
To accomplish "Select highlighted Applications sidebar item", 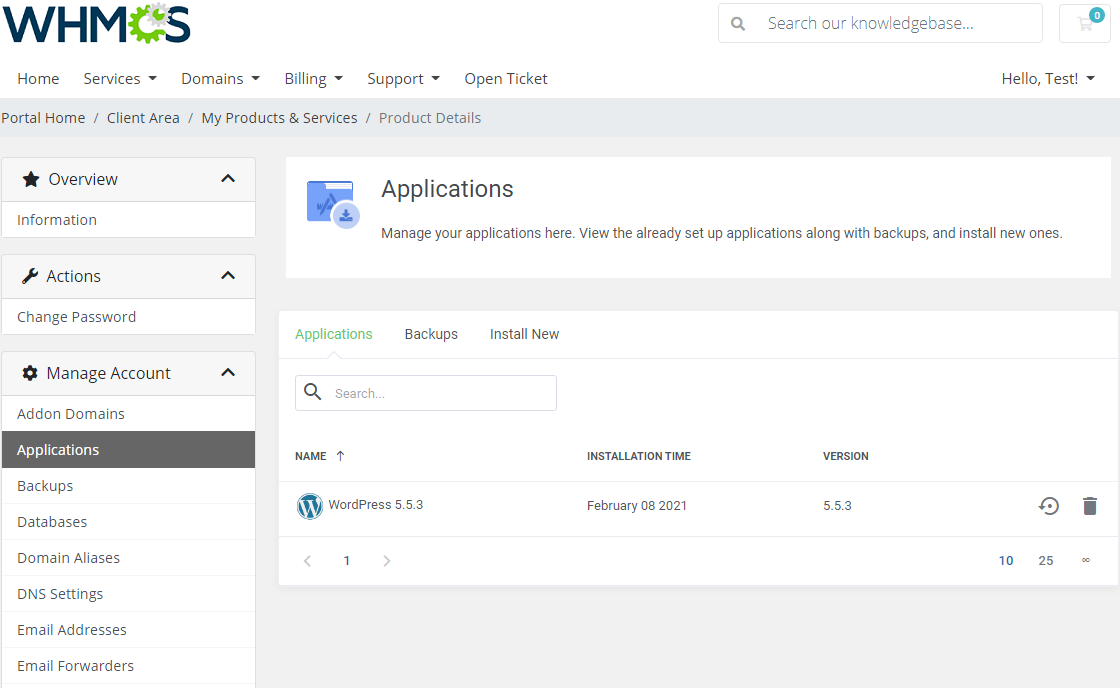I will point(129,449).
